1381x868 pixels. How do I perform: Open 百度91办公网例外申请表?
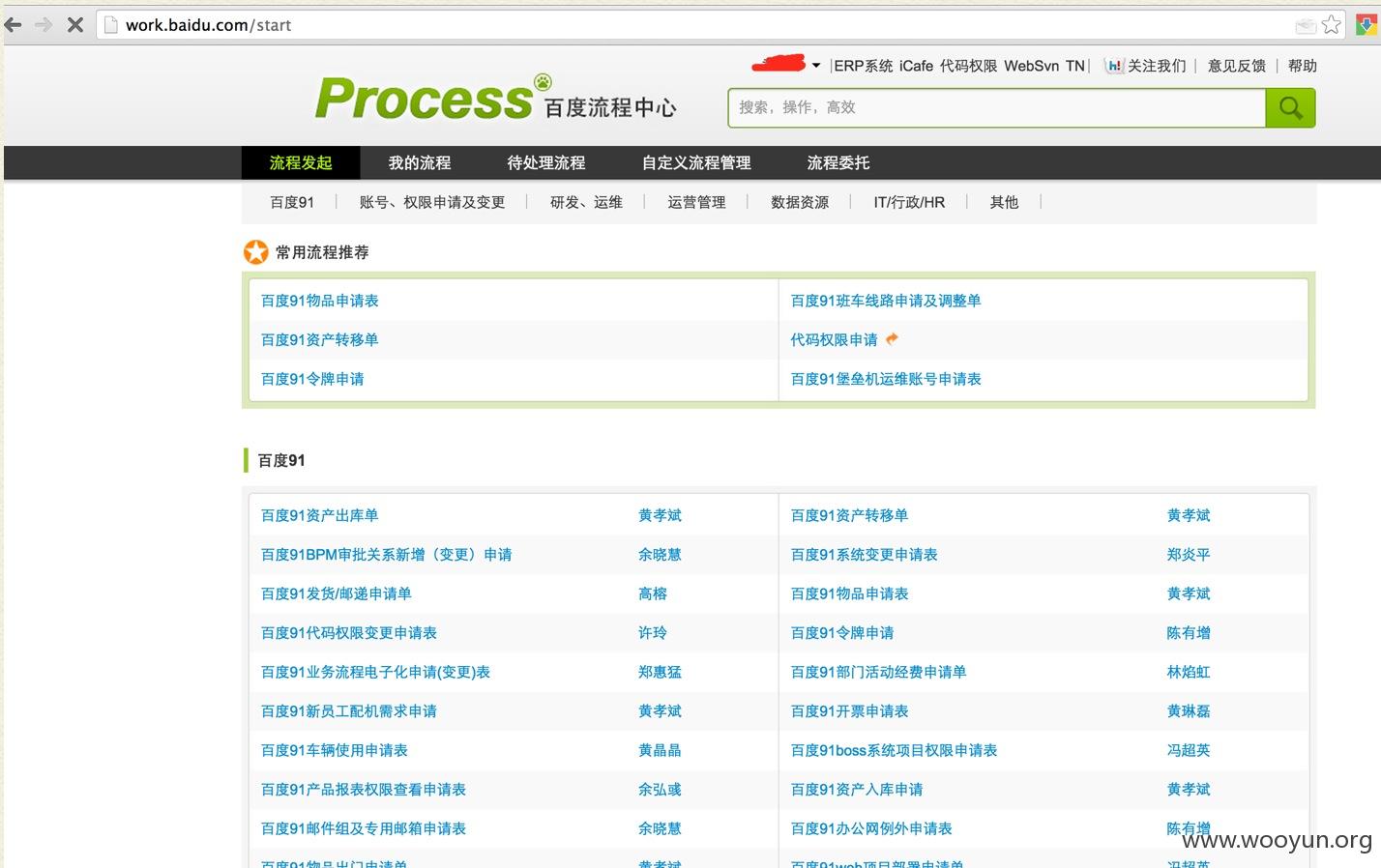click(871, 828)
